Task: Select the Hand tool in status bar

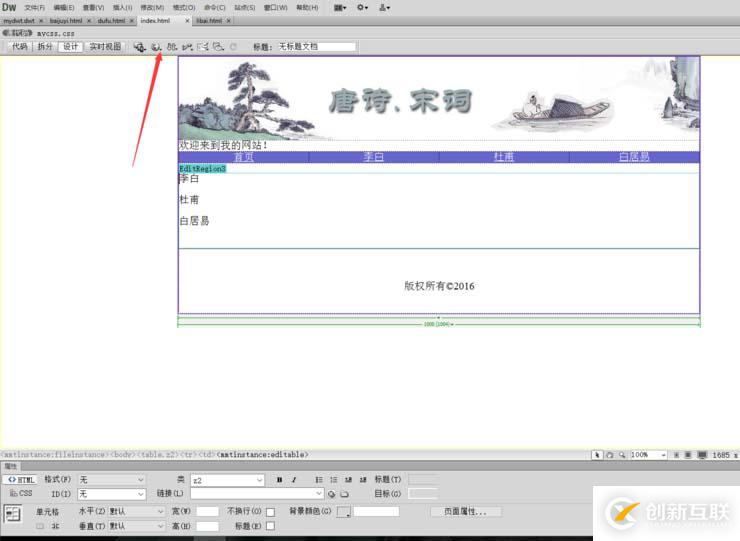Action: point(610,455)
